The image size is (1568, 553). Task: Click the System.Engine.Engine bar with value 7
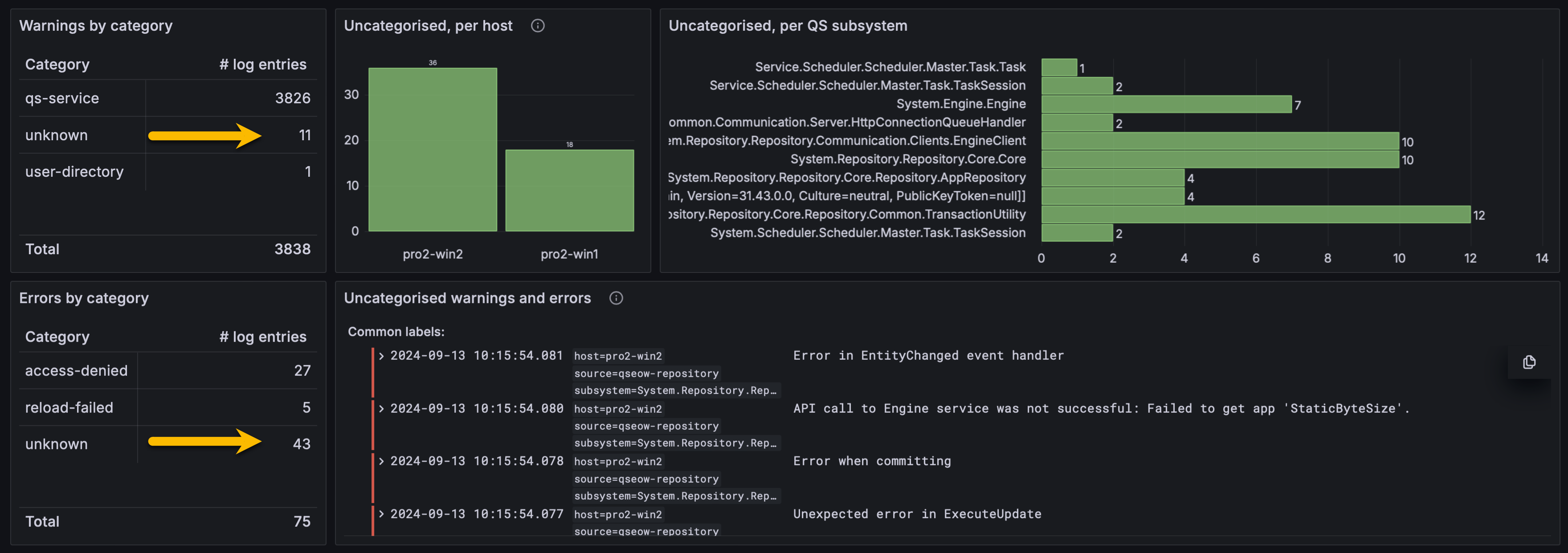(x=1163, y=104)
